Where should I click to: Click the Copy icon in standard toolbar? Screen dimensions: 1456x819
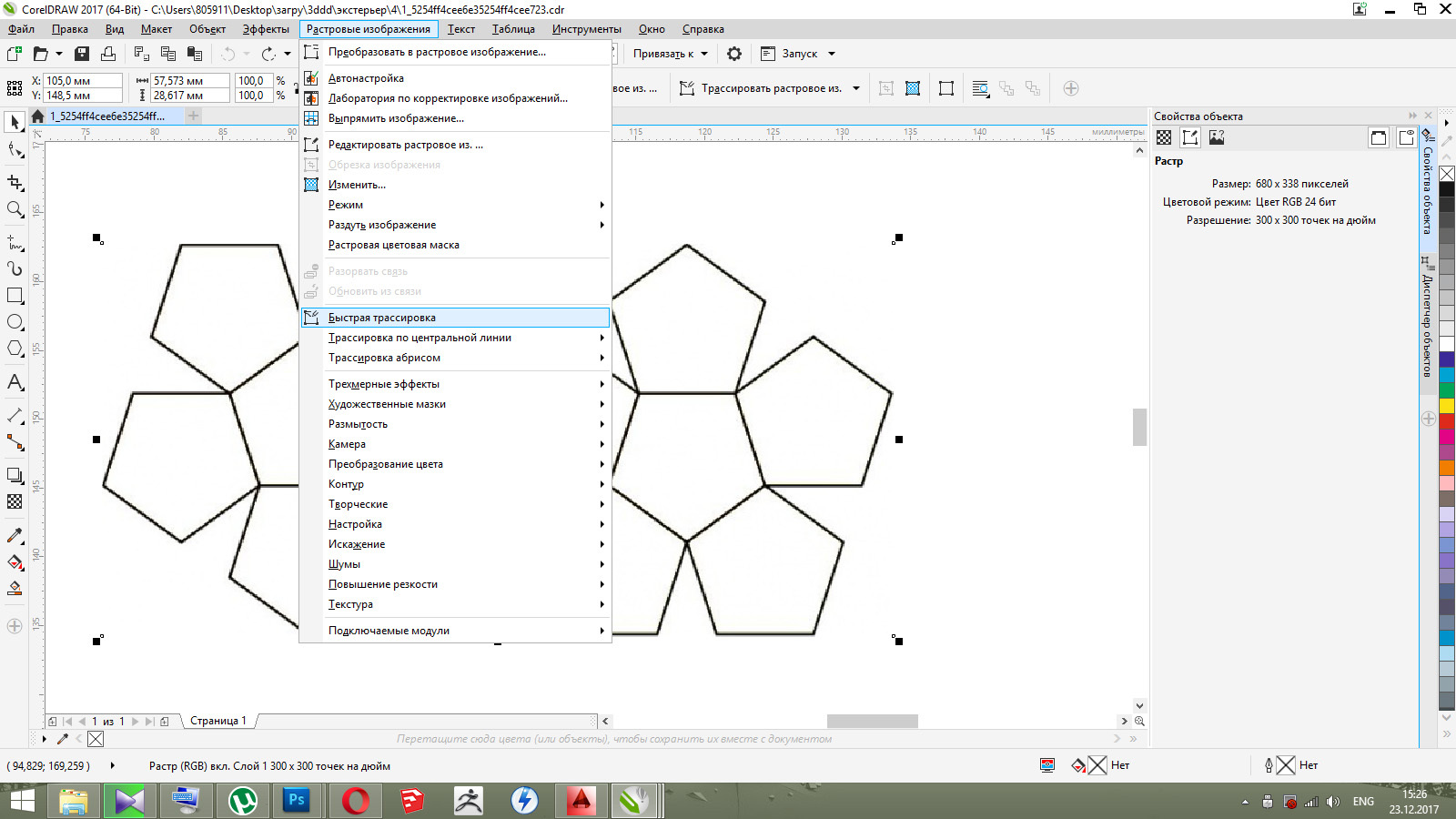coord(167,54)
